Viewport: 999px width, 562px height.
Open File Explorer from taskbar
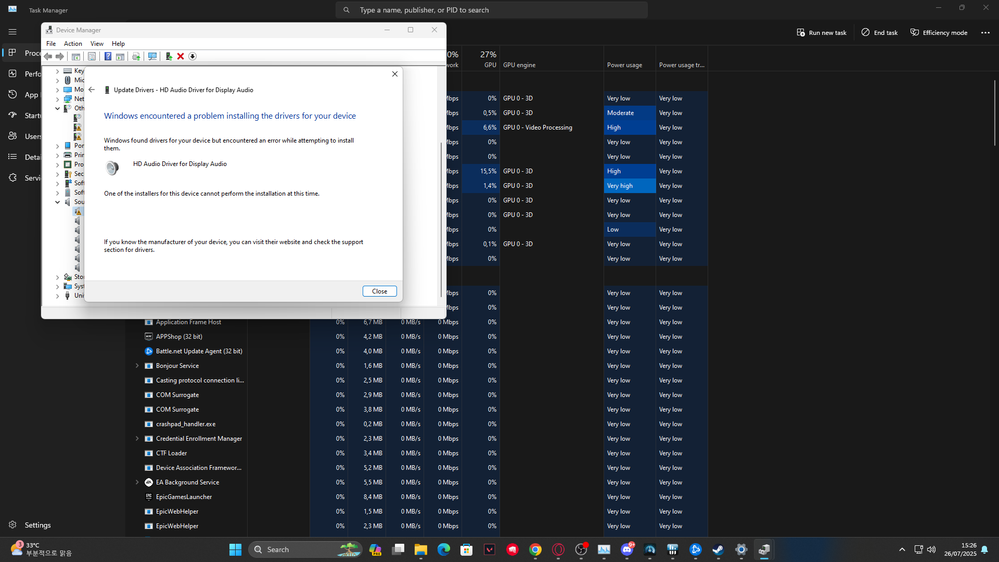pos(421,549)
